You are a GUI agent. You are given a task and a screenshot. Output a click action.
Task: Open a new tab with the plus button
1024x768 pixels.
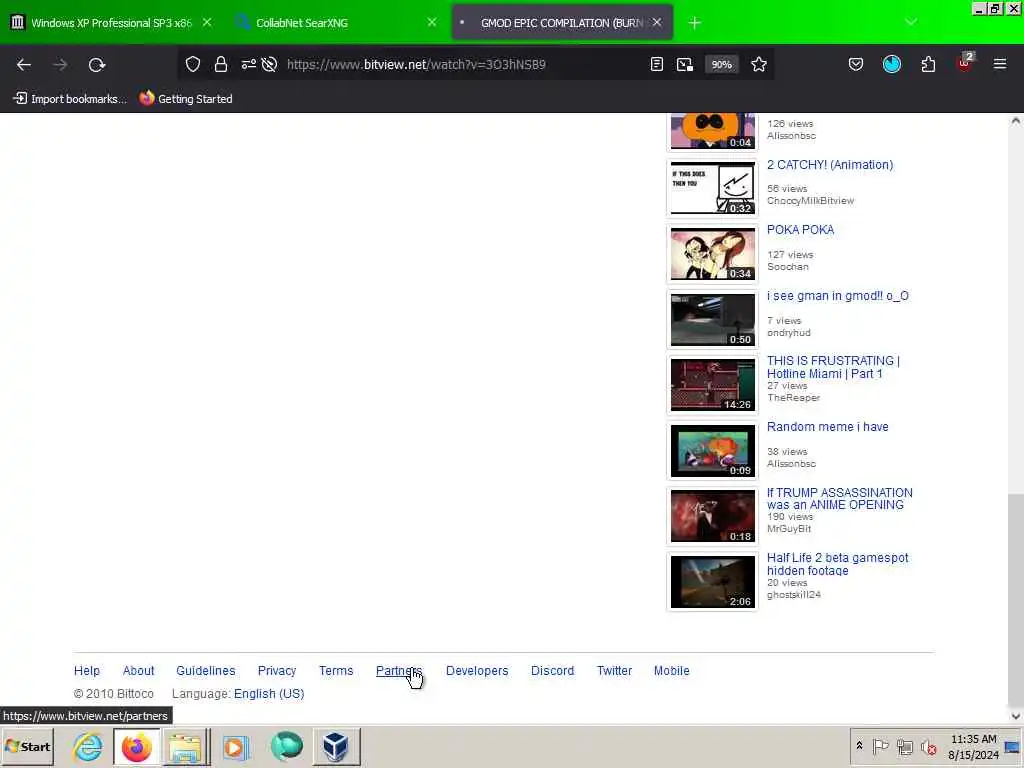694,23
